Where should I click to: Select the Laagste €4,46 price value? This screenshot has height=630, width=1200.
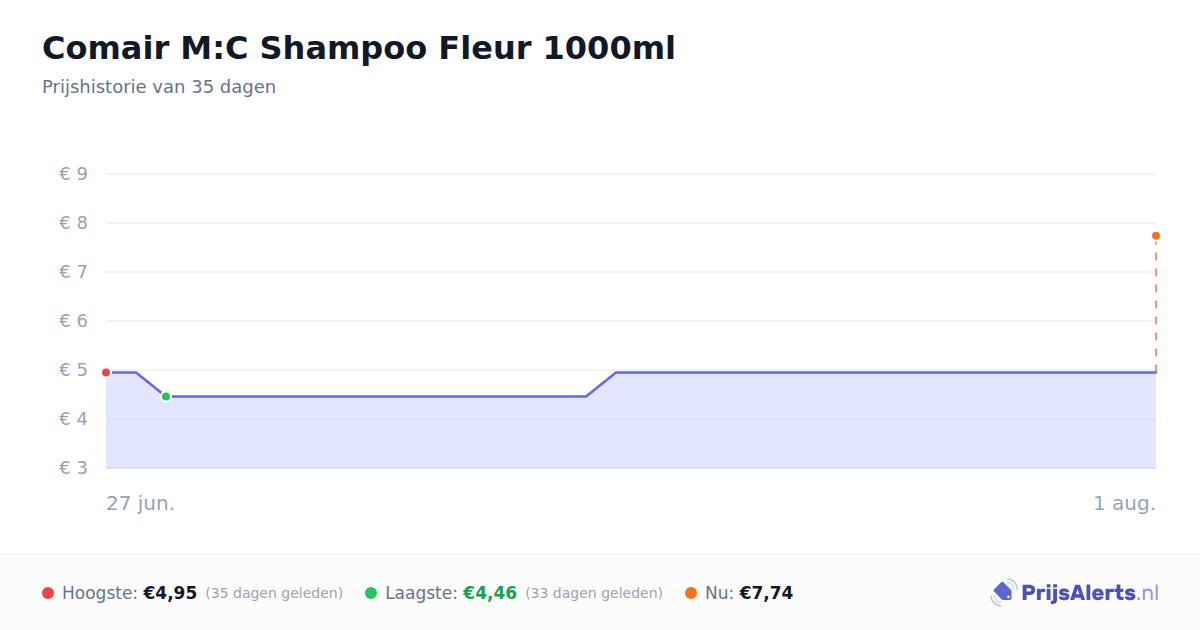(490, 593)
